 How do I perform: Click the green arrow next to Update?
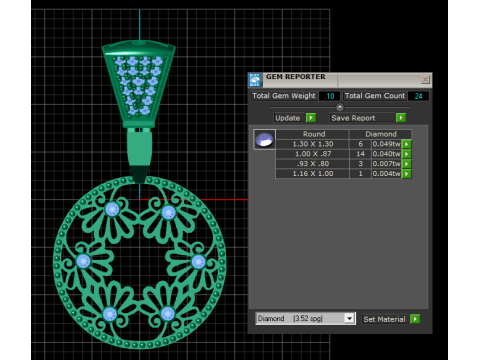311,118
